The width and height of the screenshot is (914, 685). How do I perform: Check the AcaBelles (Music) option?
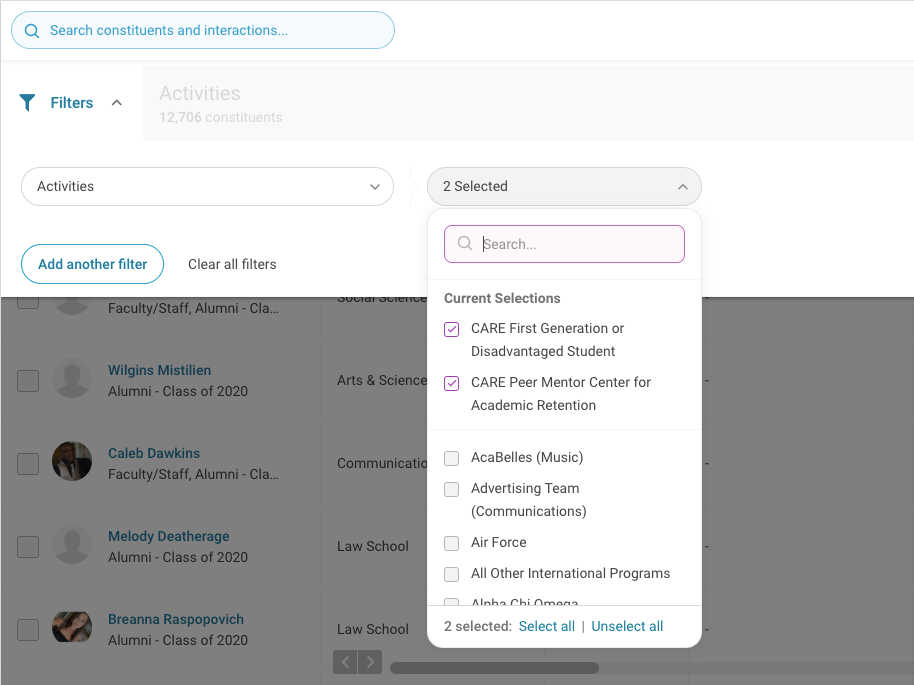click(452, 458)
